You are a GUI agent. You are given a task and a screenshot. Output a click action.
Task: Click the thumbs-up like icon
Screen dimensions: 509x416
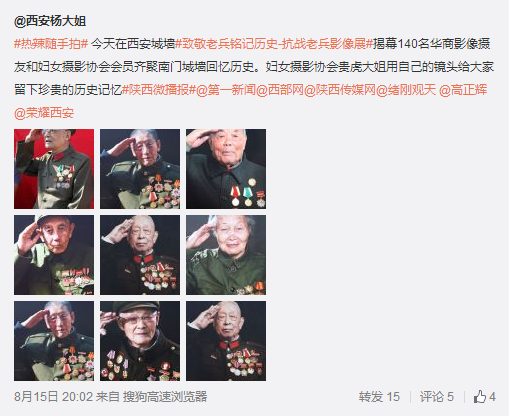(x=479, y=397)
